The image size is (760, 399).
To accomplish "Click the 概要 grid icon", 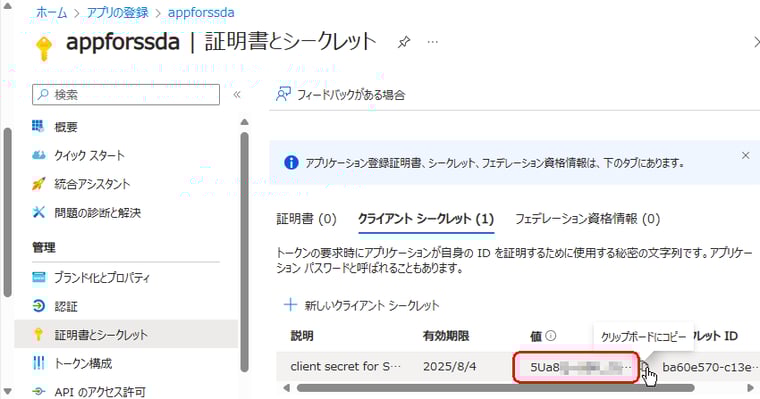I will pyautogui.click(x=38, y=126).
